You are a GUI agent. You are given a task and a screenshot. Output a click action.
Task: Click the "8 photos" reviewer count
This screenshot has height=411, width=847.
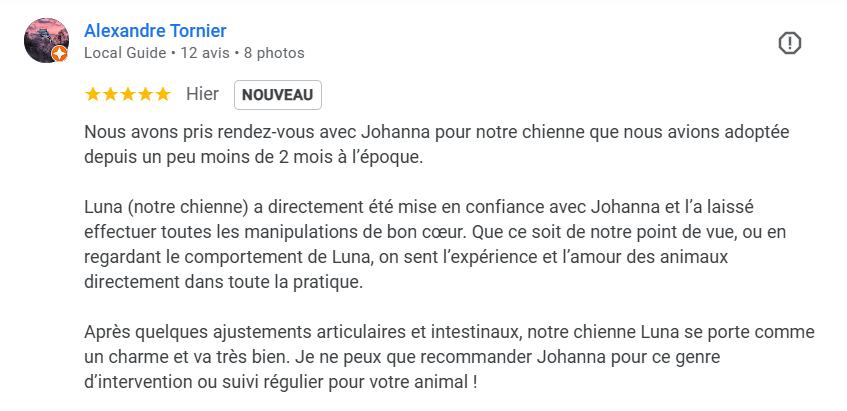(x=273, y=53)
